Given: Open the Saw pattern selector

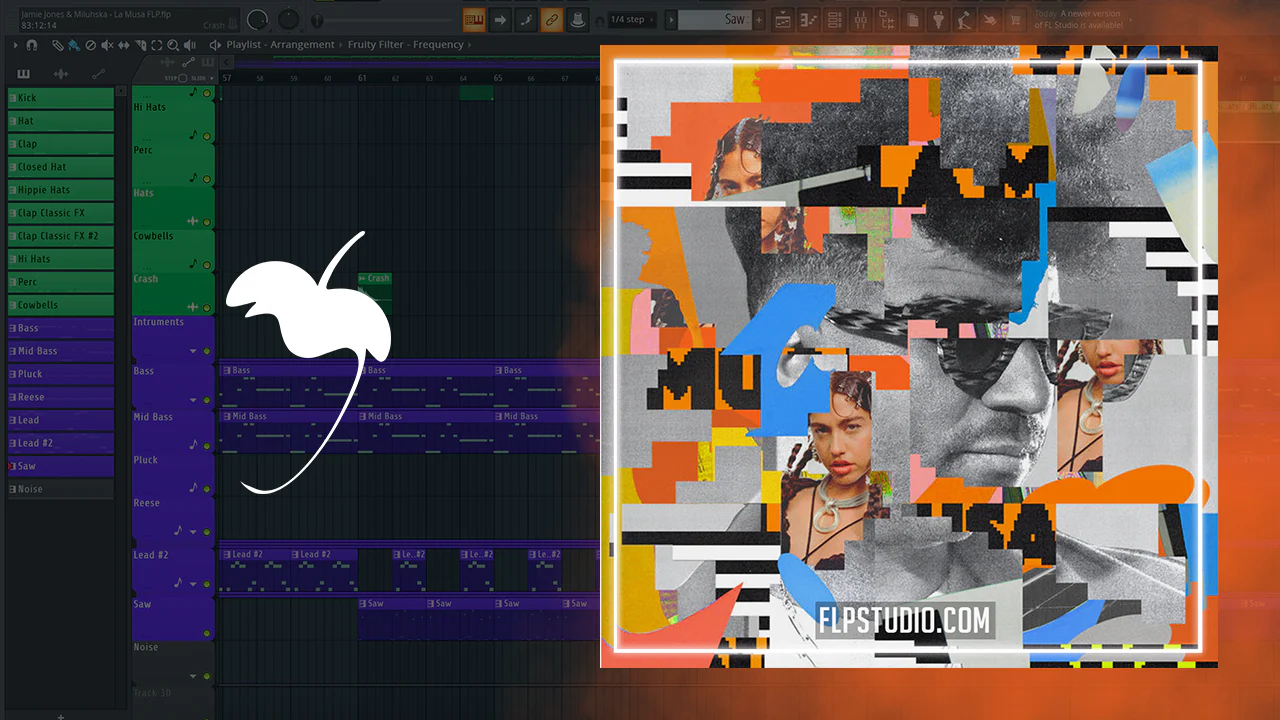Looking at the screenshot, I should coord(714,19).
